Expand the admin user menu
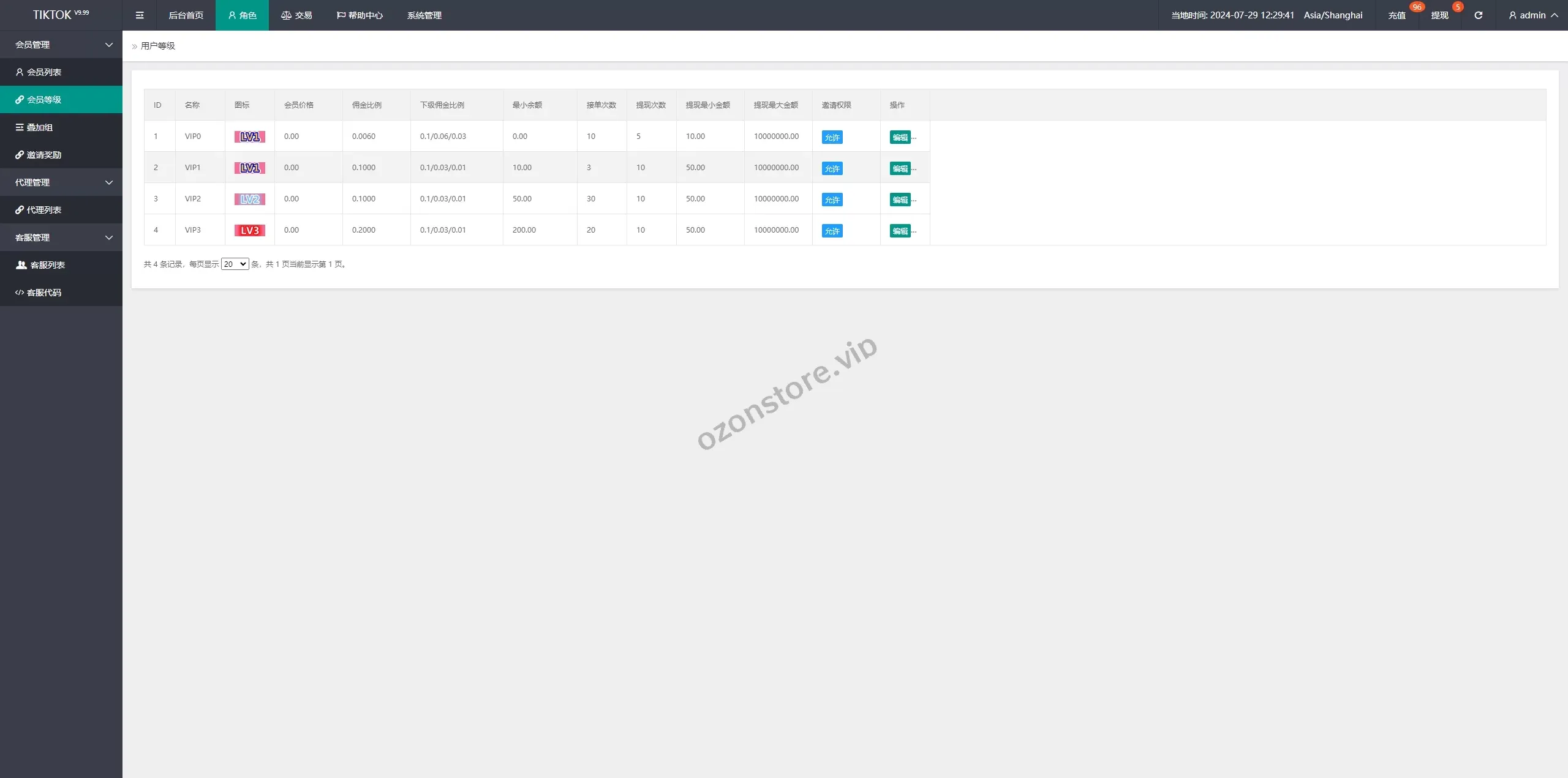 click(1532, 15)
